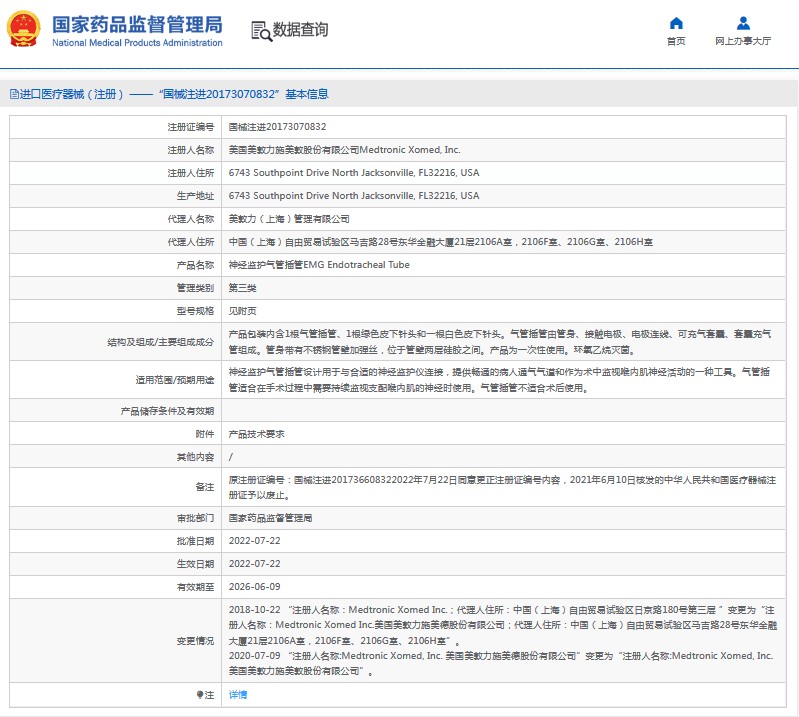Click the 数据查询 search document icon

click(261, 31)
